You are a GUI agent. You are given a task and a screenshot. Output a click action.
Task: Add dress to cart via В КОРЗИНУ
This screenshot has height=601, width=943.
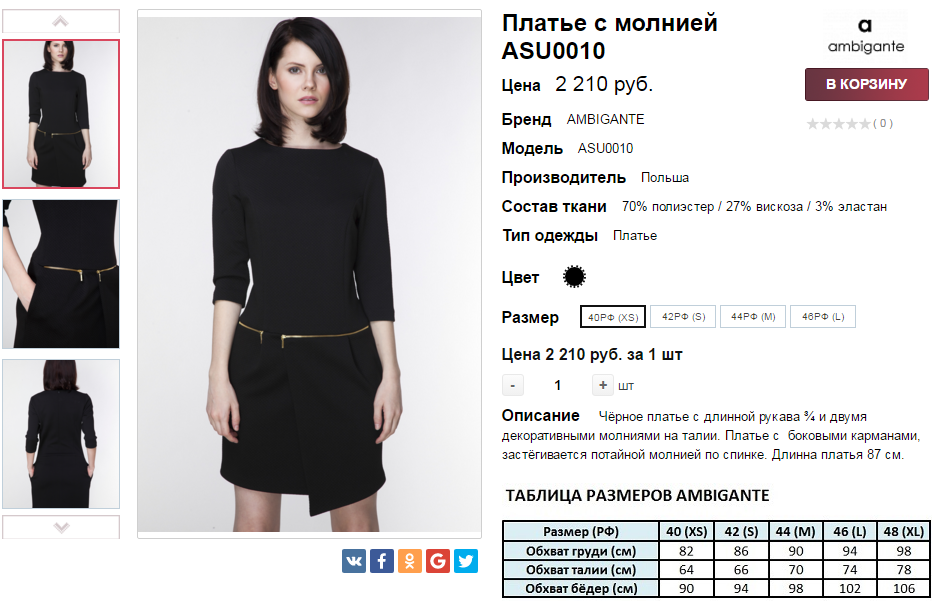click(867, 84)
